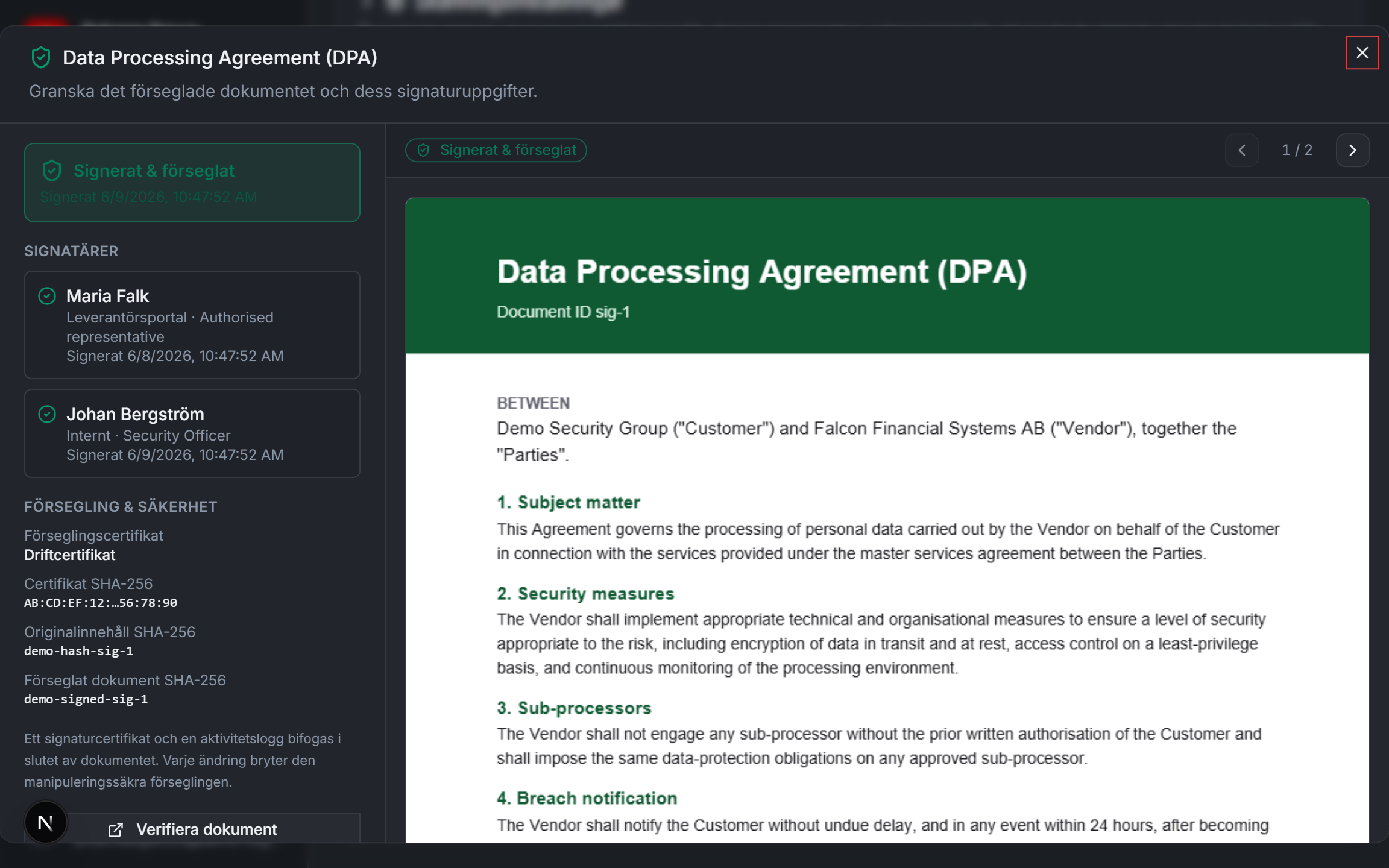
Task: Click Document ID sig-1 in document header
Action: (x=563, y=312)
